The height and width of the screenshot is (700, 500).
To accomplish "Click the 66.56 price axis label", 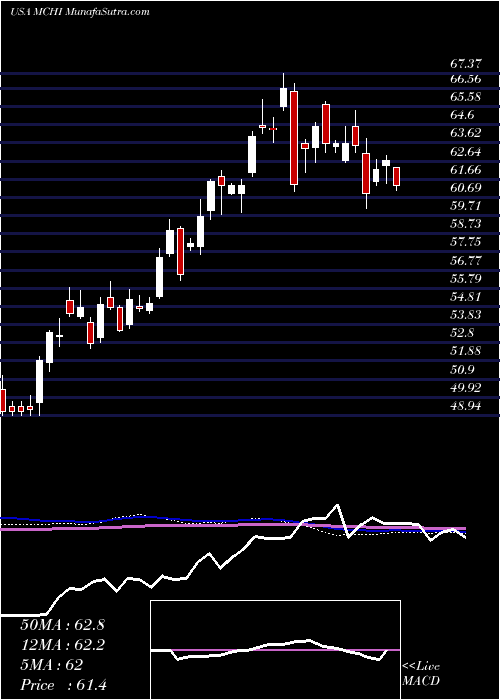I will pyautogui.click(x=466, y=79).
